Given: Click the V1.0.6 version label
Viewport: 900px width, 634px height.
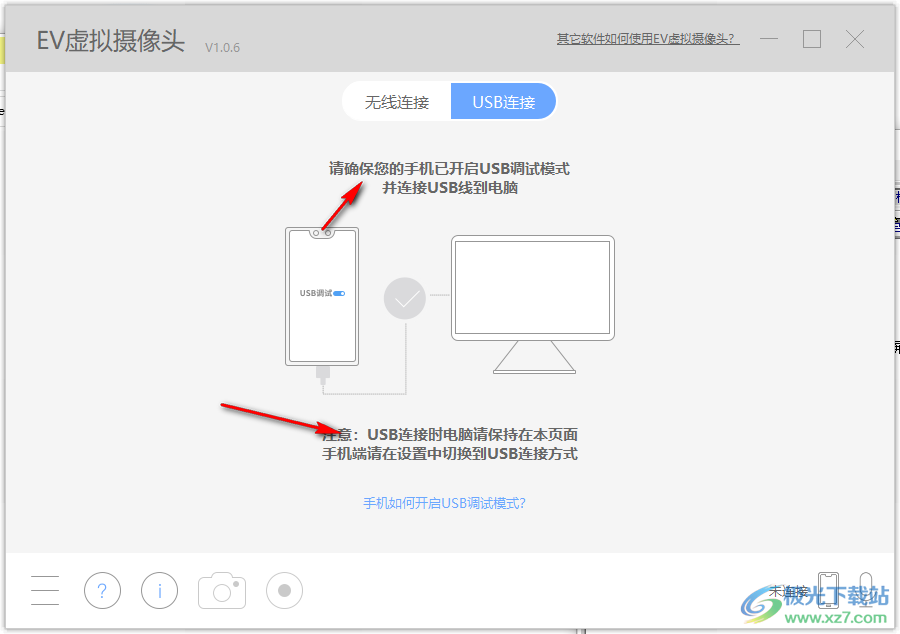Looking at the screenshot, I should (222, 47).
